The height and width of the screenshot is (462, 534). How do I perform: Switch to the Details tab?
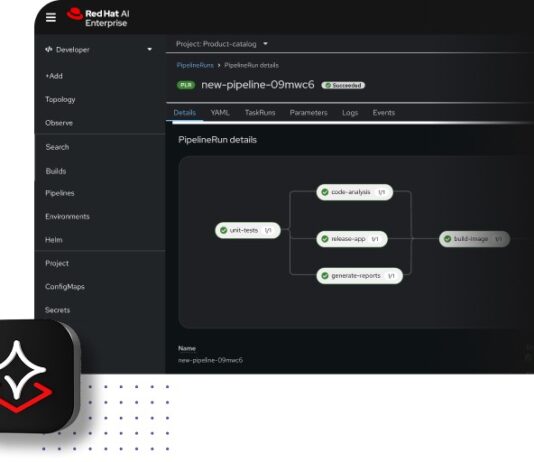185,113
